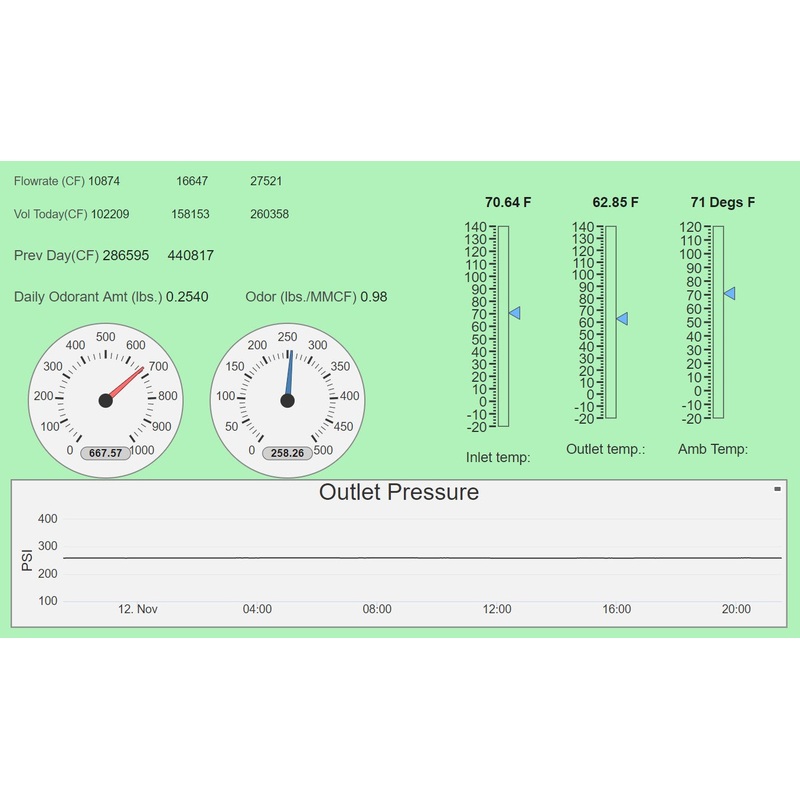Click the red needle on the 0-1000 gauge
The height and width of the screenshot is (800, 800).
pos(127,383)
